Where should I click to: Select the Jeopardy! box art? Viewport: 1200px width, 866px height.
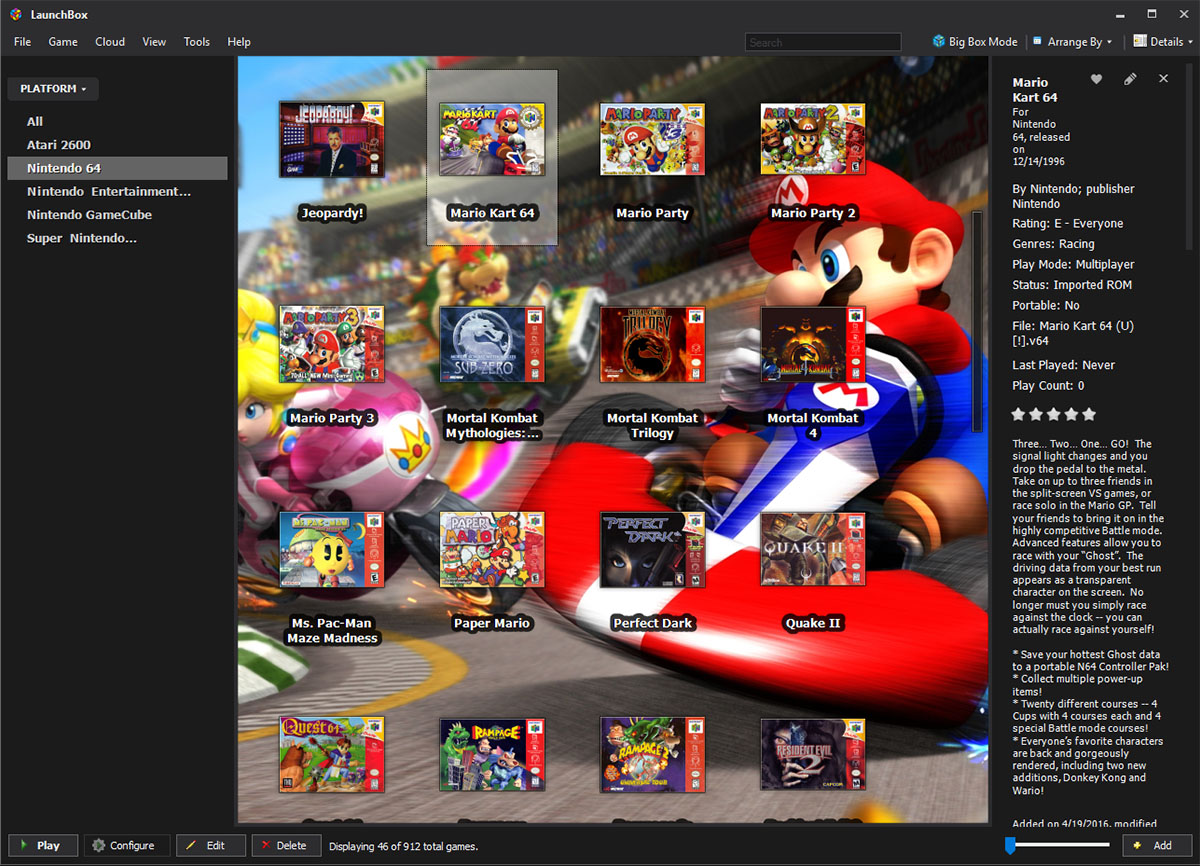[332, 139]
